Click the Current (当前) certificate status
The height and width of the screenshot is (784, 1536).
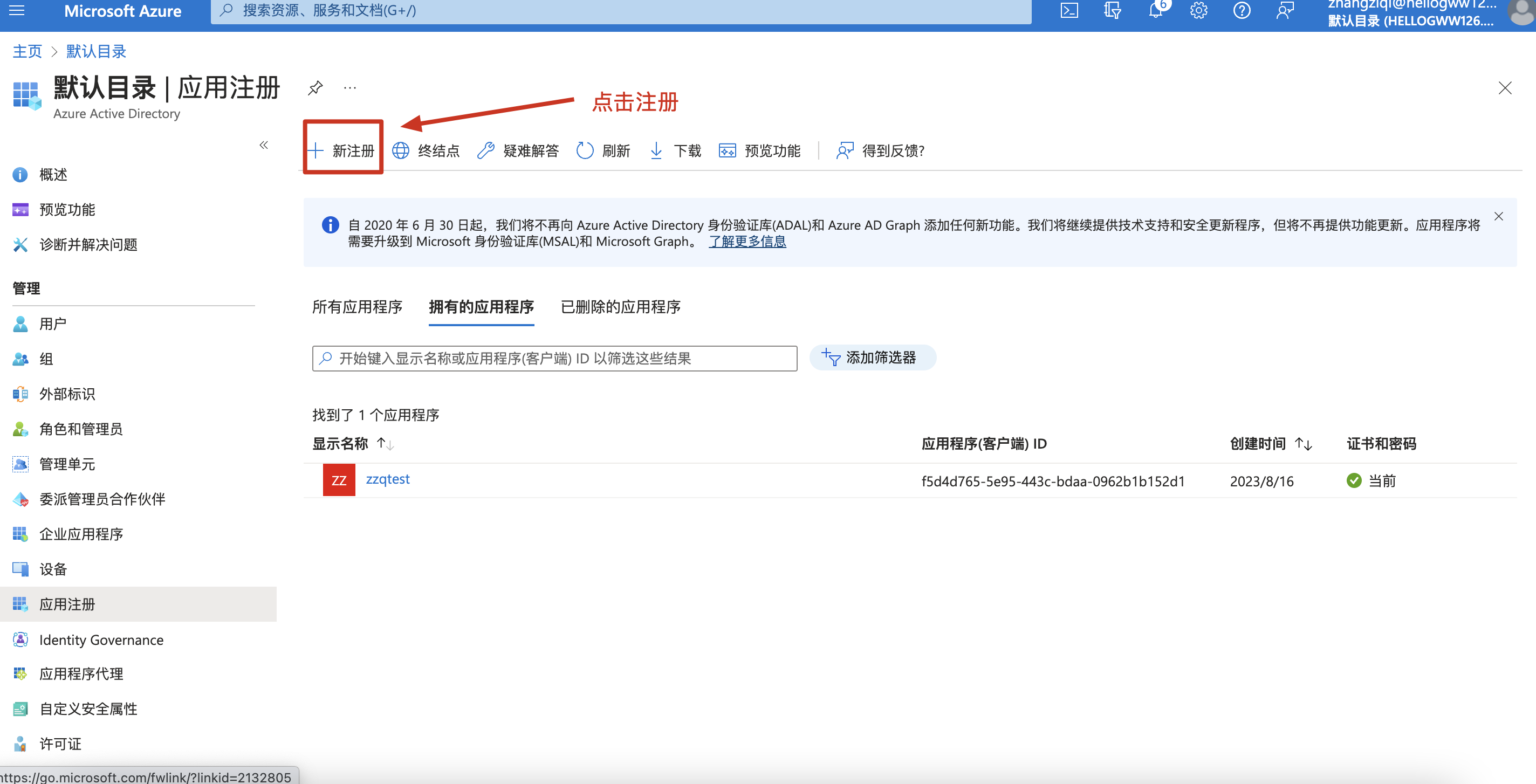[1371, 480]
